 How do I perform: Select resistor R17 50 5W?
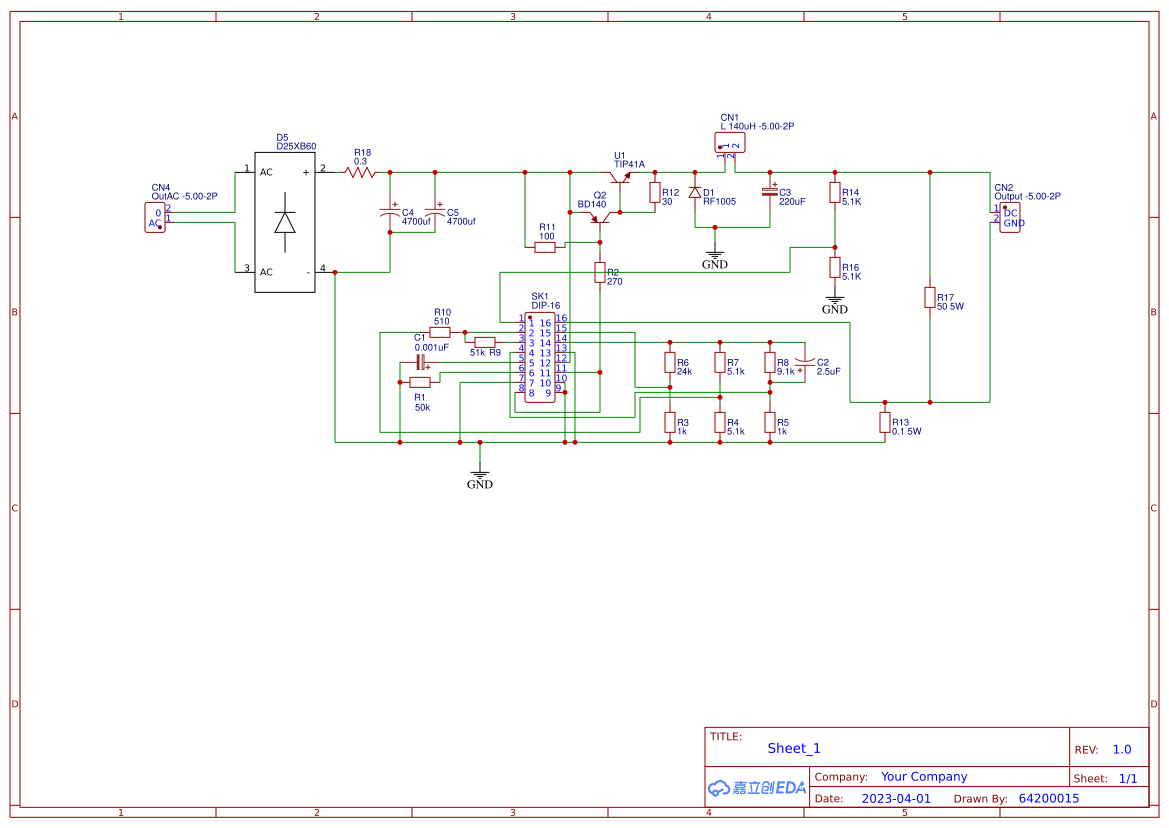tap(930, 297)
